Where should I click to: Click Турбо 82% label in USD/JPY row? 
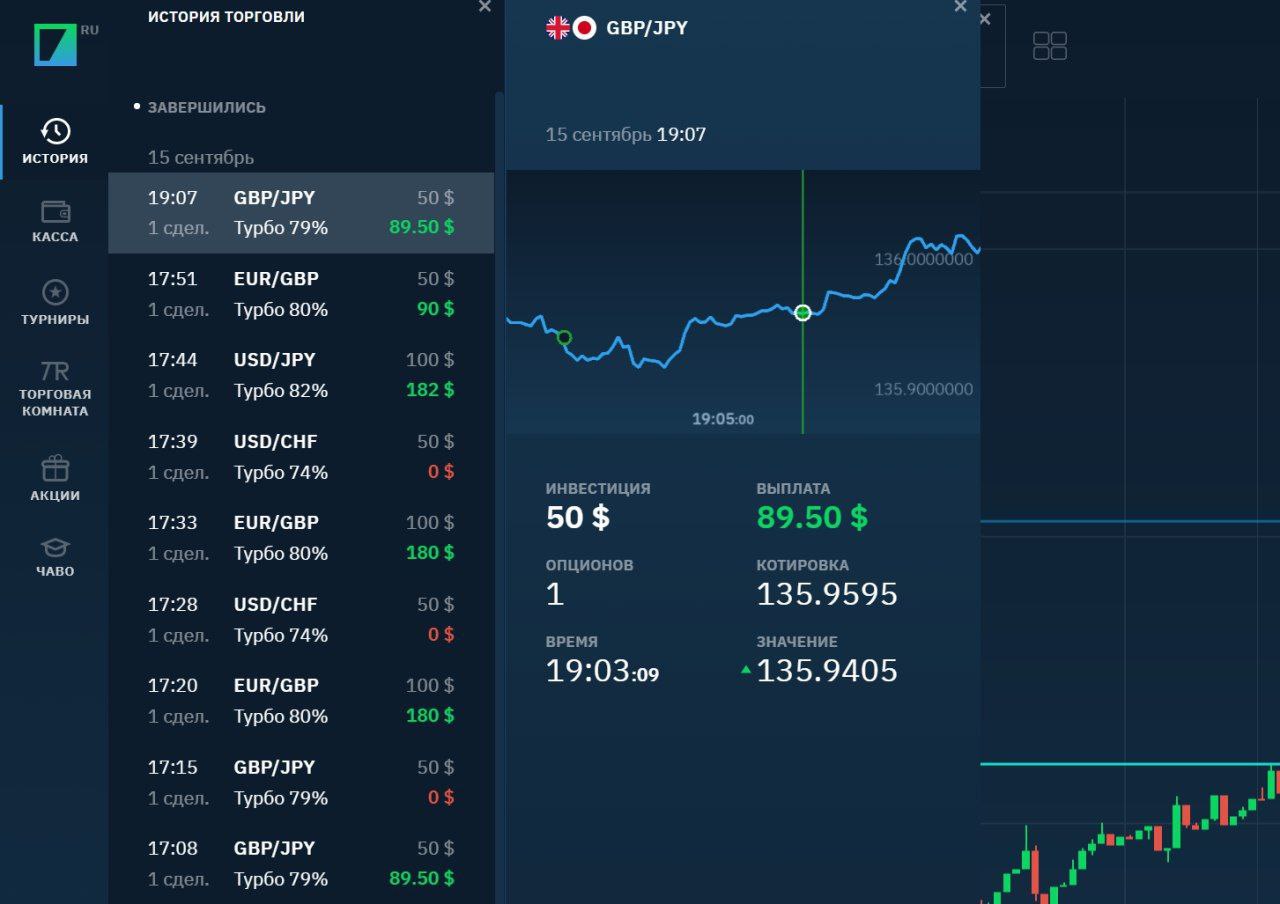[281, 390]
